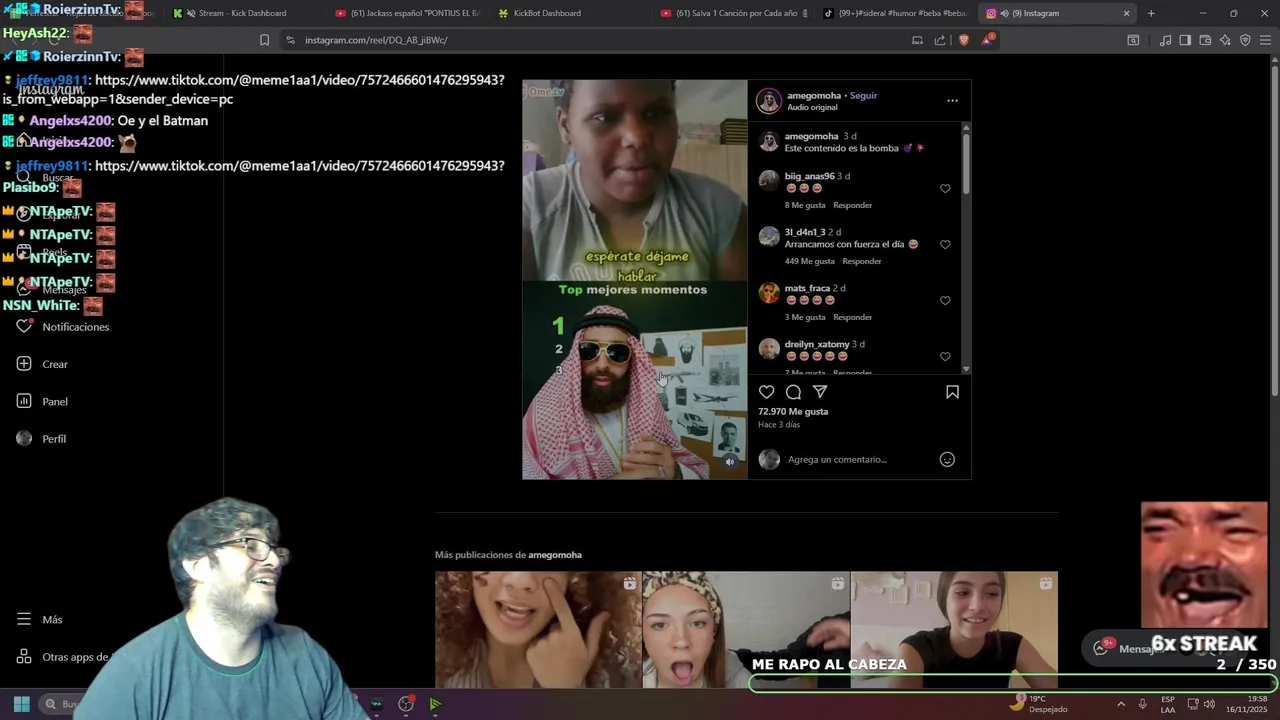Open the volume icon in system tray

[x=1209, y=704]
